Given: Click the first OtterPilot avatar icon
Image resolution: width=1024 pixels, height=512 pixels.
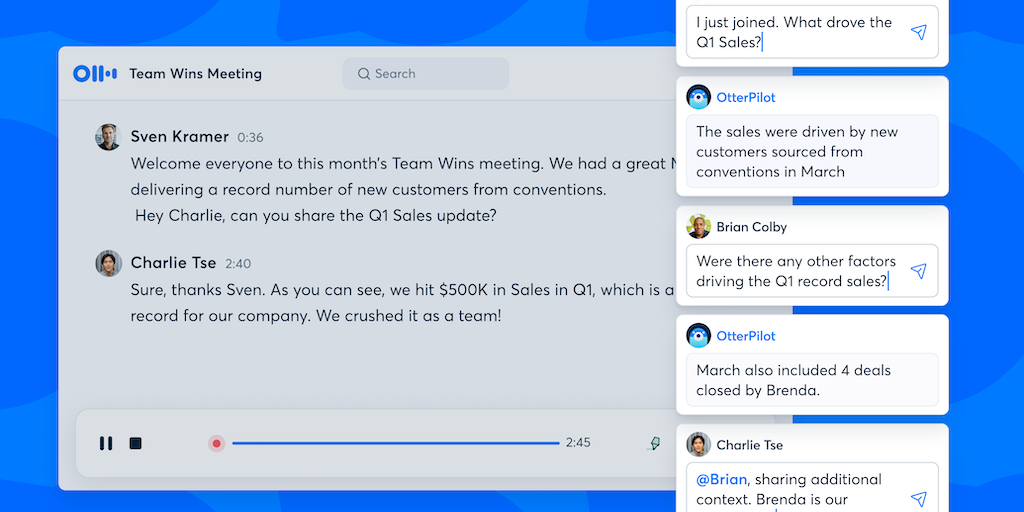Looking at the screenshot, I should [x=698, y=98].
